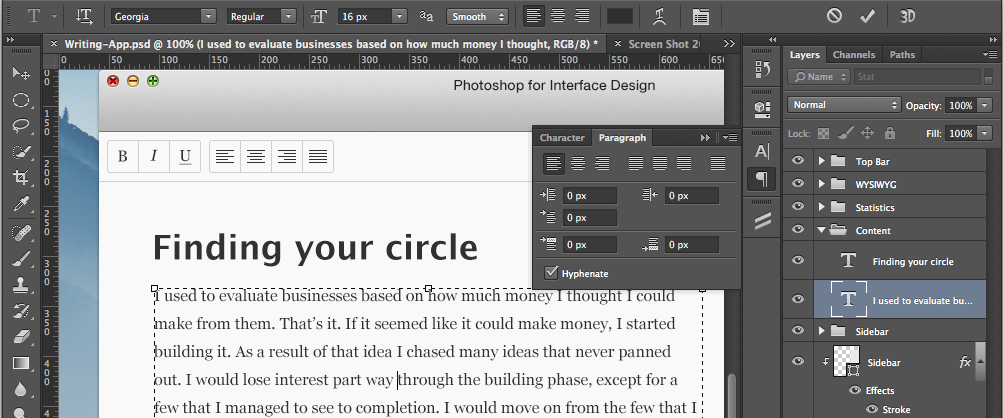Center align text in Paragraph panel
Image resolution: width=1003 pixels, height=418 pixels.
578,164
